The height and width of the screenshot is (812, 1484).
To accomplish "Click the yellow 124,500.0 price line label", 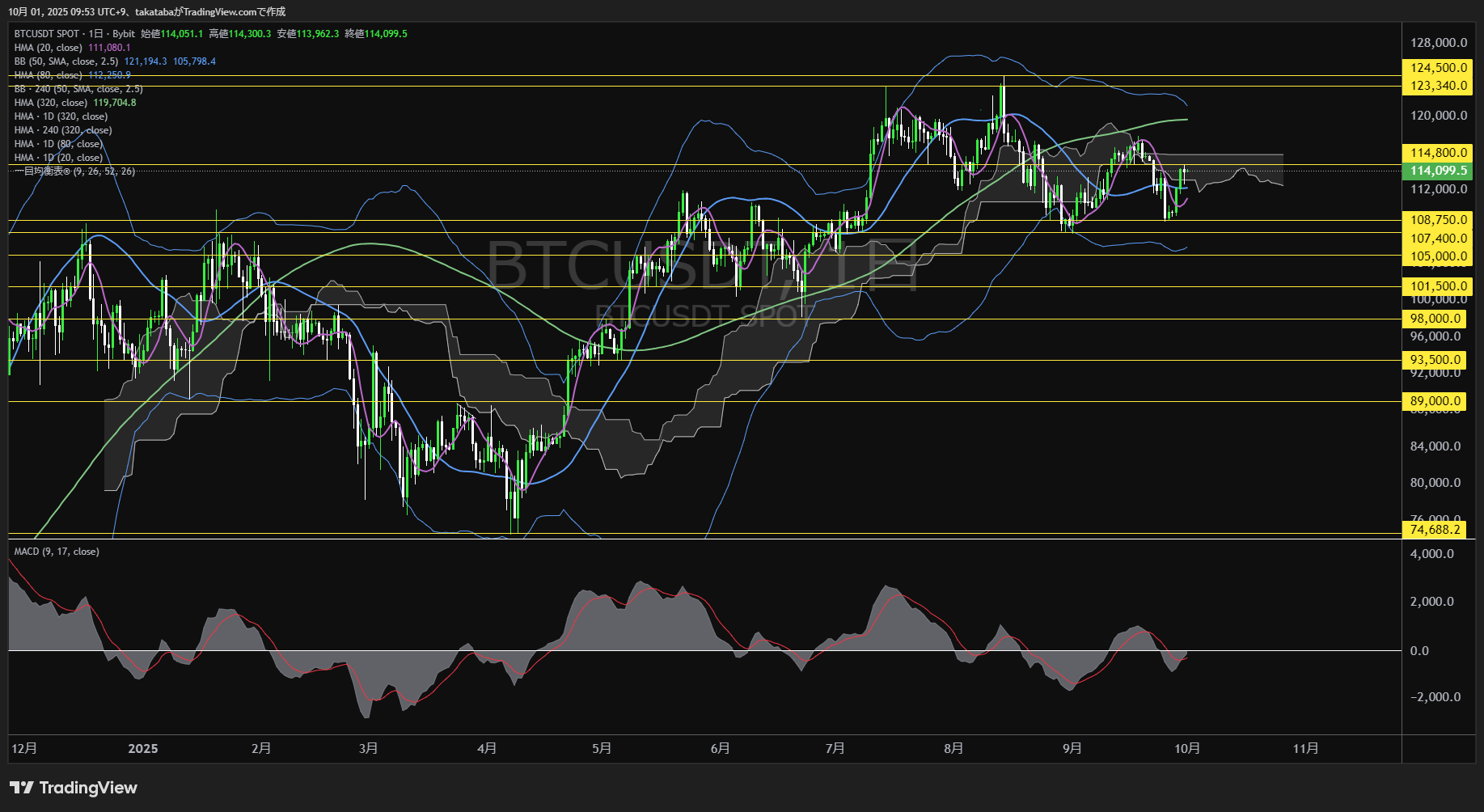I will coord(1438,68).
